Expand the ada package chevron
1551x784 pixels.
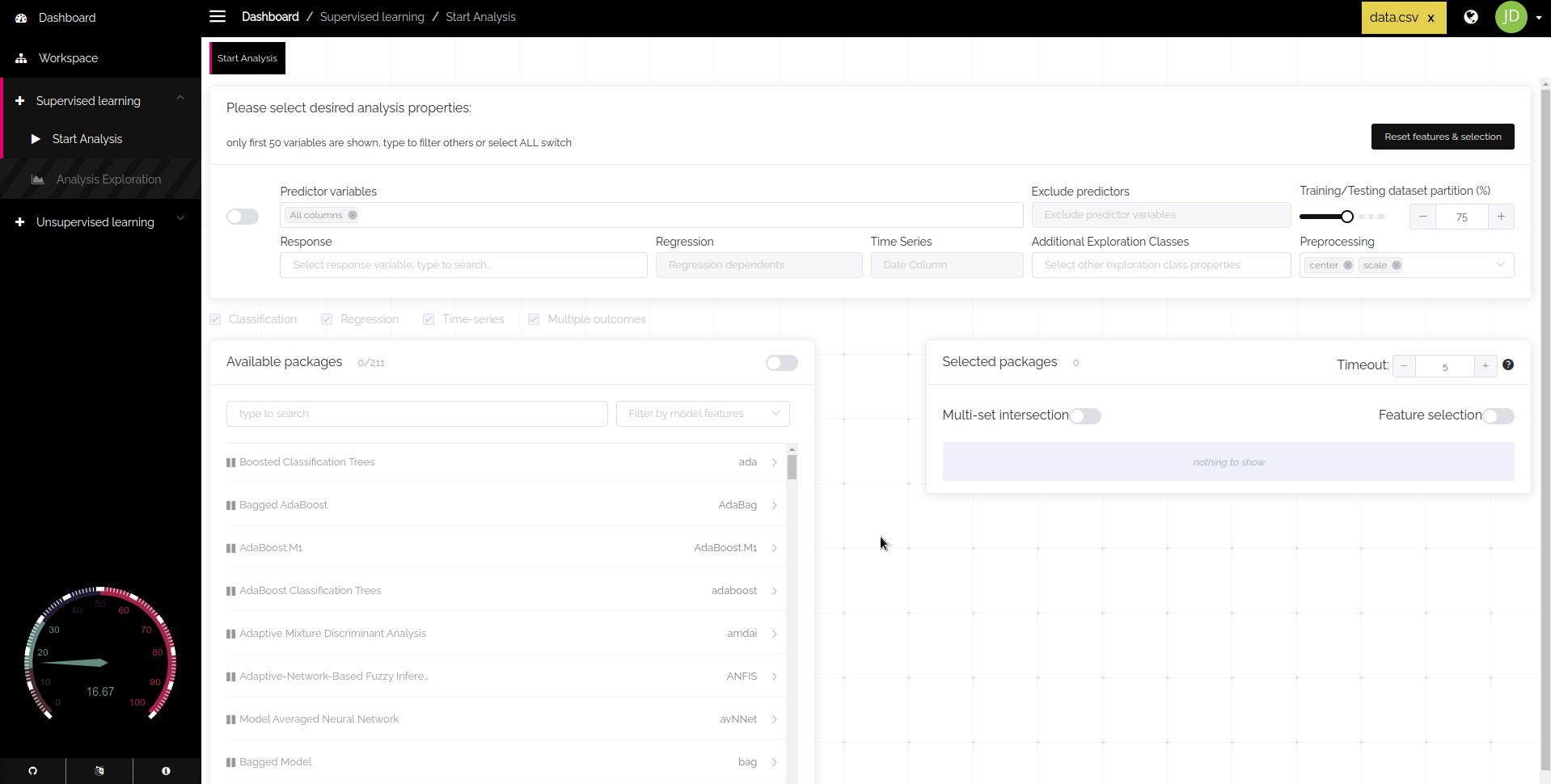click(774, 462)
